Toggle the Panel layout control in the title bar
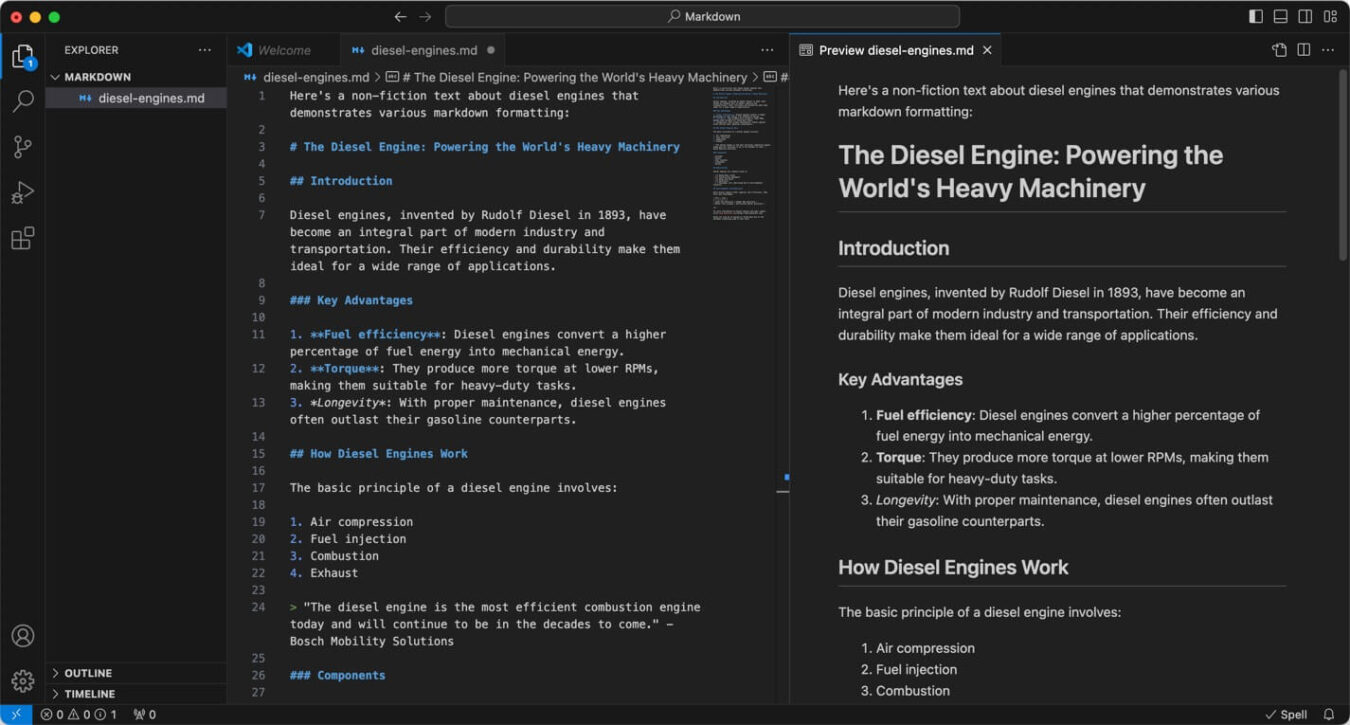Screen dimensions: 1350x725 click(1280, 16)
